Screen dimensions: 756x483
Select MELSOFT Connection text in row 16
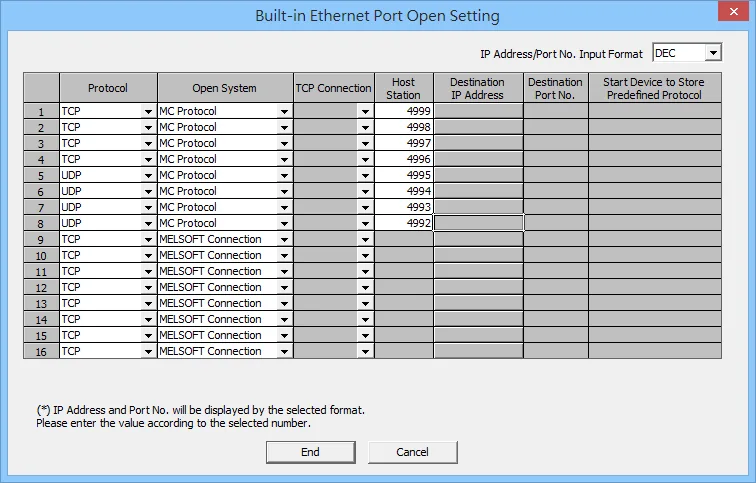coord(210,351)
